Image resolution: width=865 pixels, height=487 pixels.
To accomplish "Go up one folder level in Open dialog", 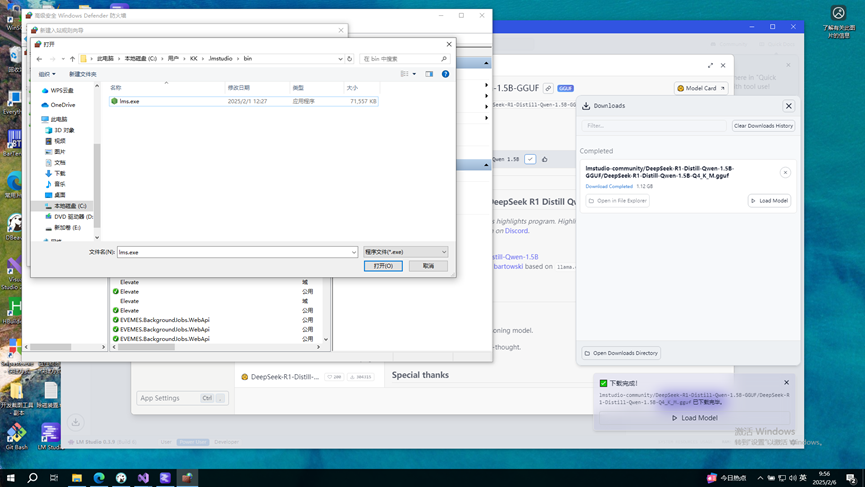I will 72,59.
